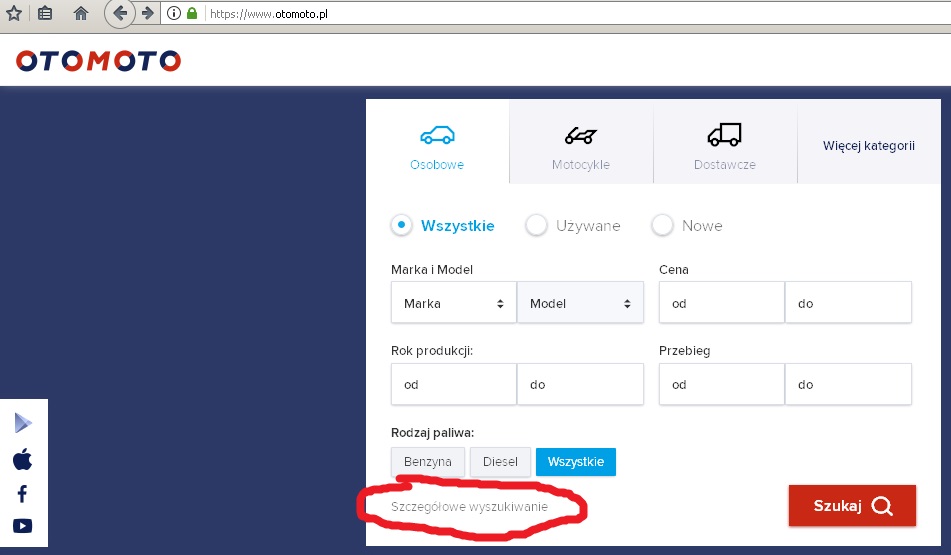
Task: Choose Wszystkie fuel type button
Action: tap(576, 462)
